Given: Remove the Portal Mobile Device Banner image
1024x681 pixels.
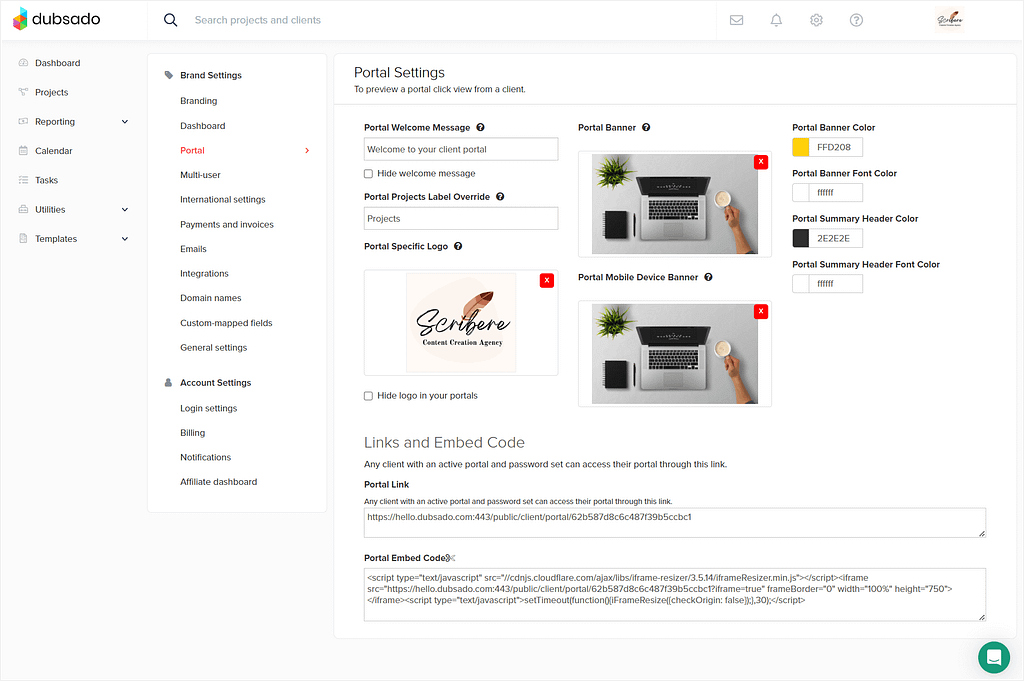Looking at the screenshot, I should click(761, 311).
